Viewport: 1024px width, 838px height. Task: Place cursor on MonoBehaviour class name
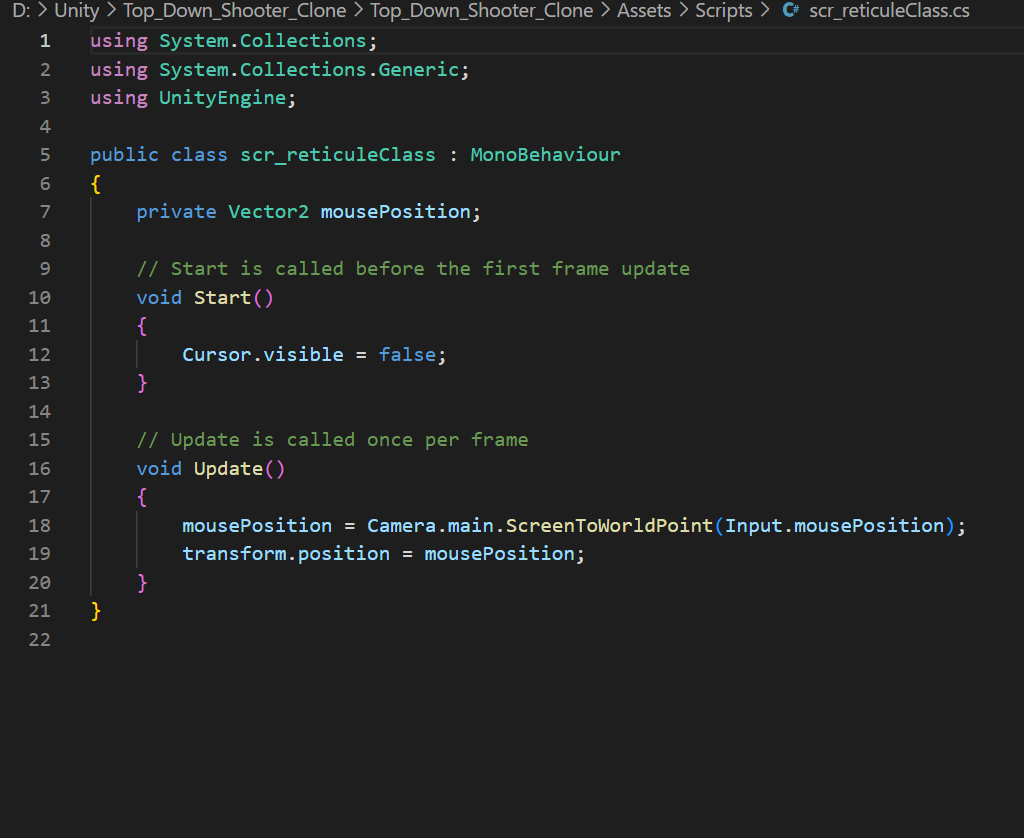click(x=545, y=155)
